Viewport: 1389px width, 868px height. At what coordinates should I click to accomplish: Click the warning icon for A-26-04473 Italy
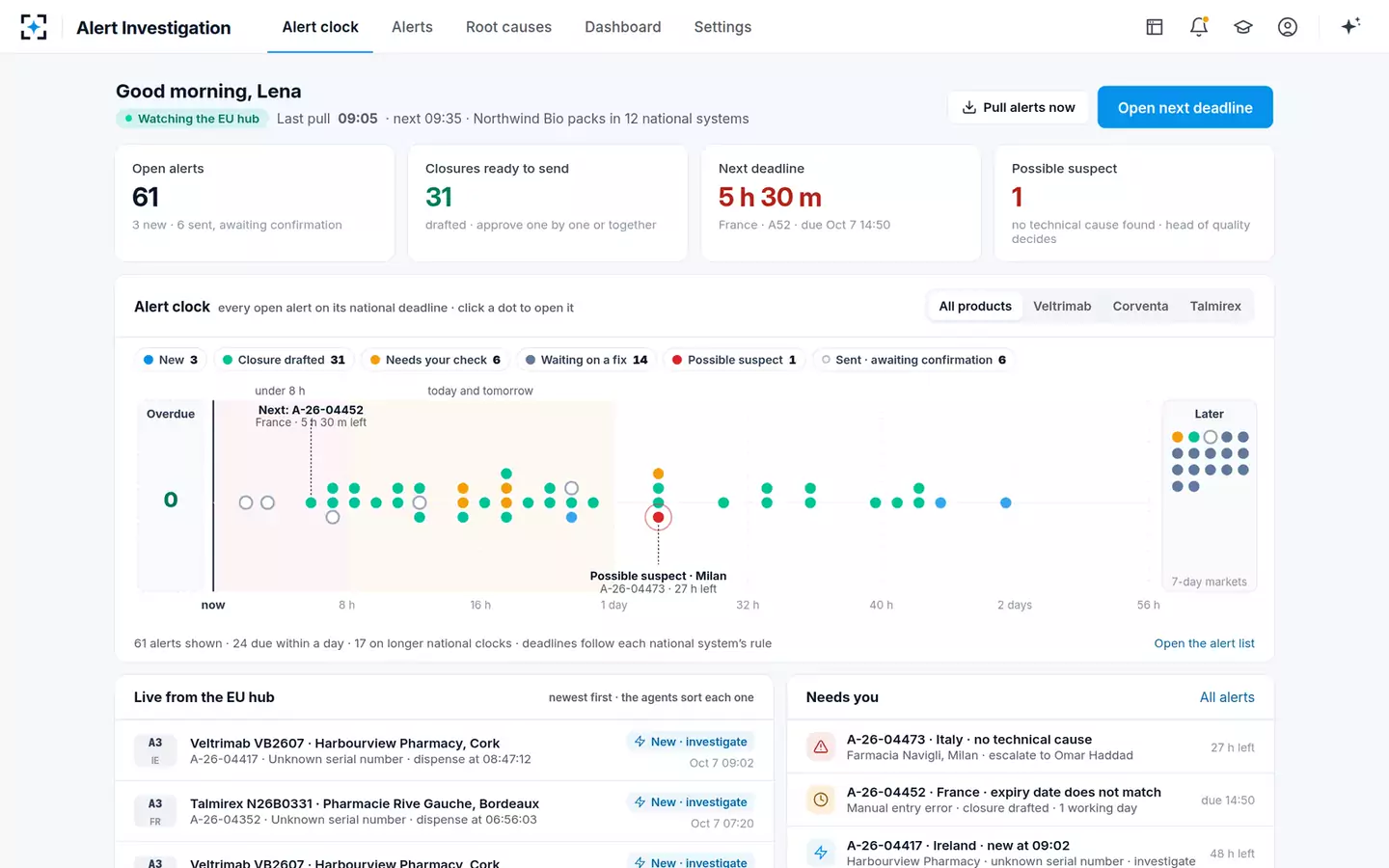[821, 747]
